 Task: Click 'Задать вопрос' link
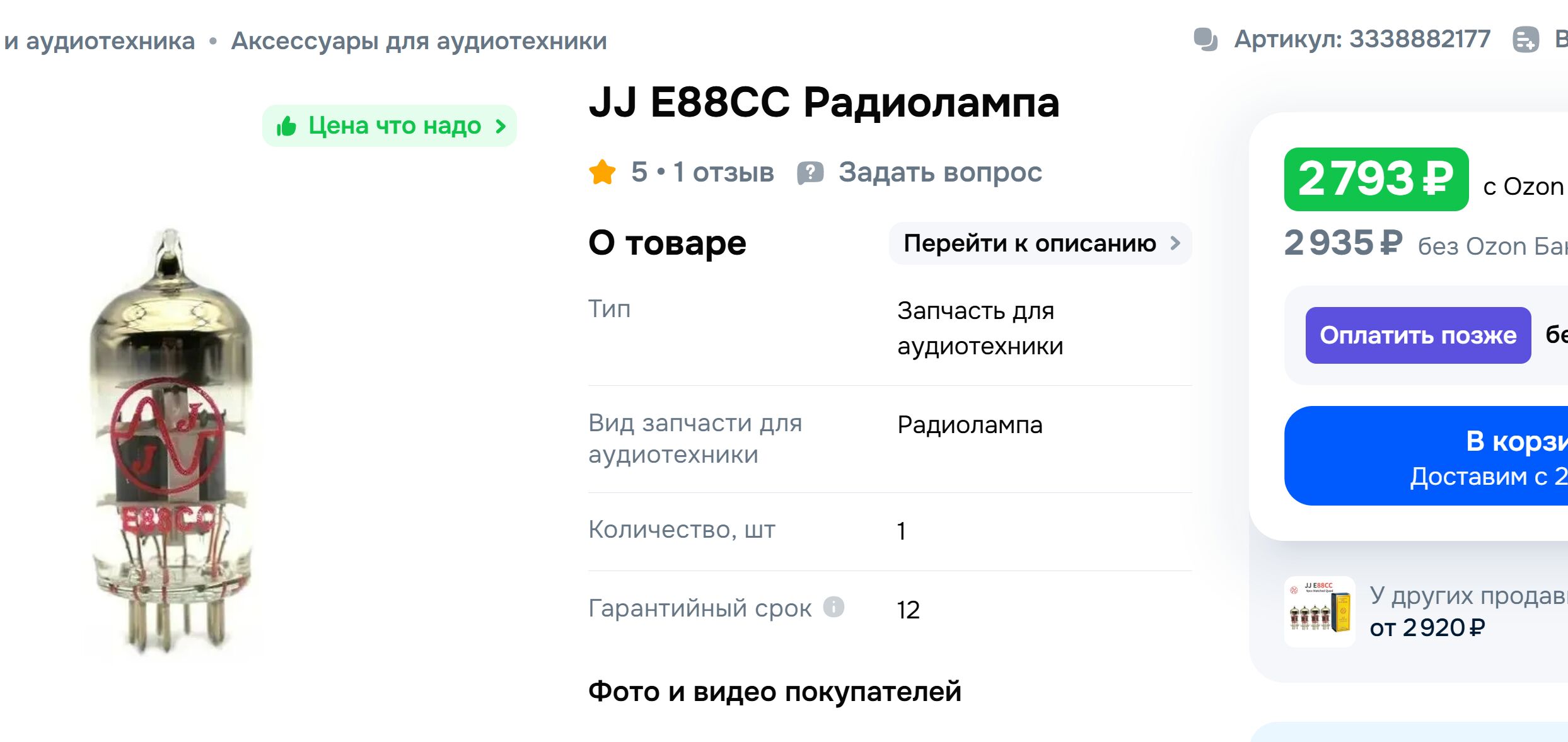tap(939, 172)
